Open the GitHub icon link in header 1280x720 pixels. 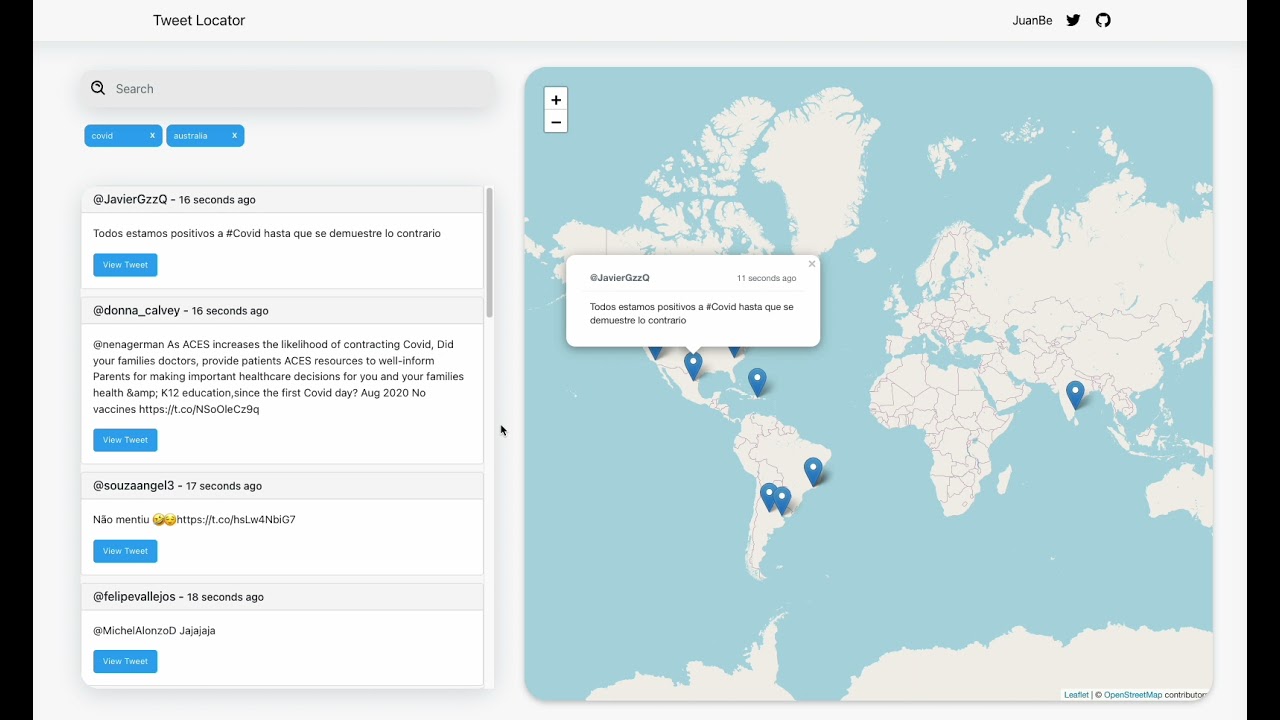pyautogui.click(x=1103, y=20)
